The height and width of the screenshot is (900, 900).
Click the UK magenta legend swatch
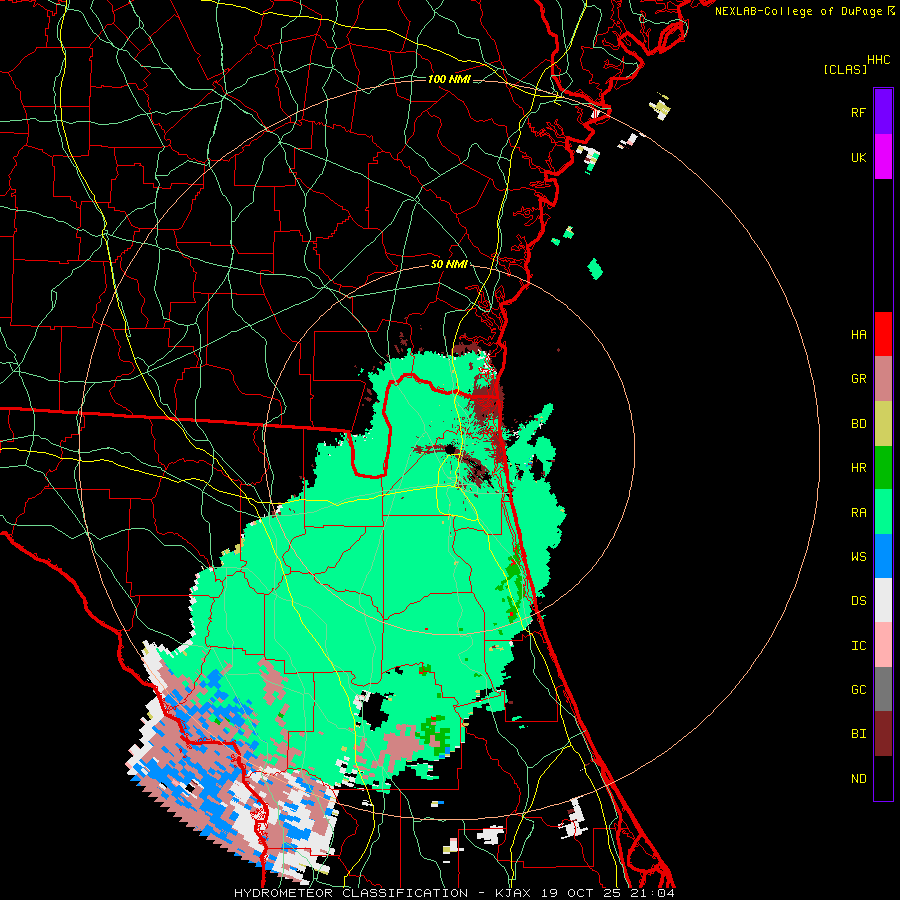tap(883, 156)
